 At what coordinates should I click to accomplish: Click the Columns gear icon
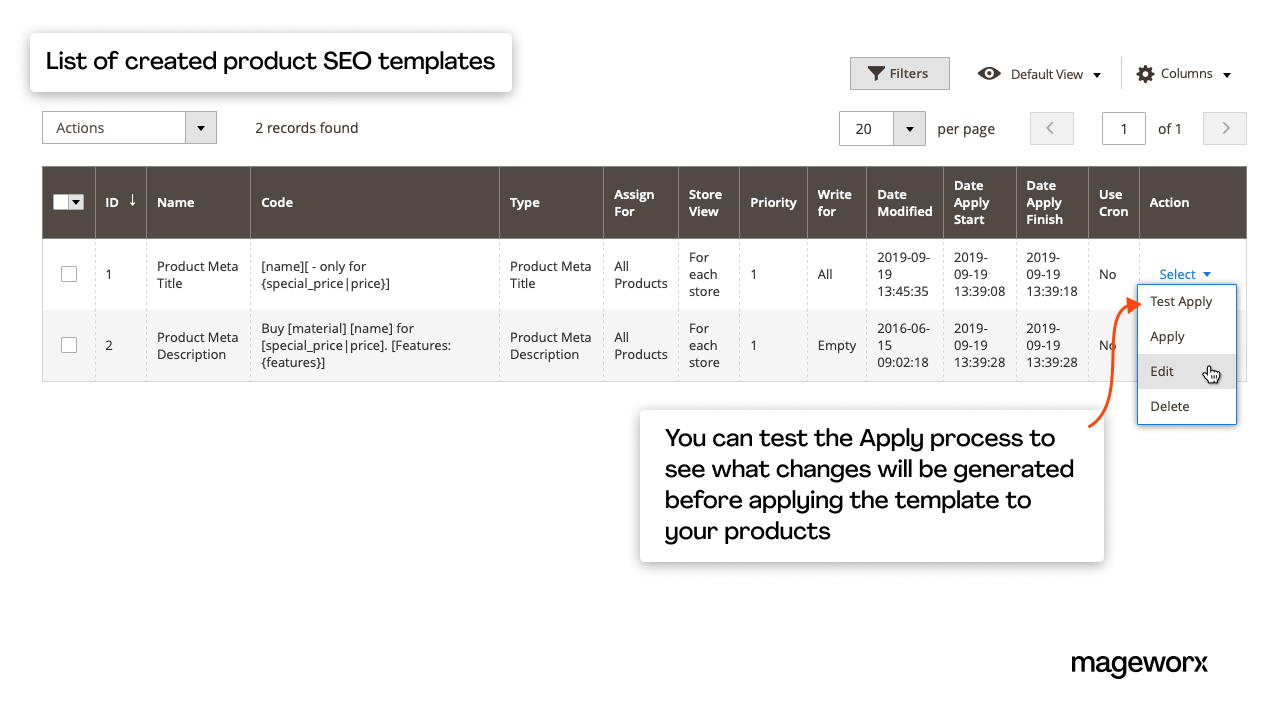pos(1145,73)
